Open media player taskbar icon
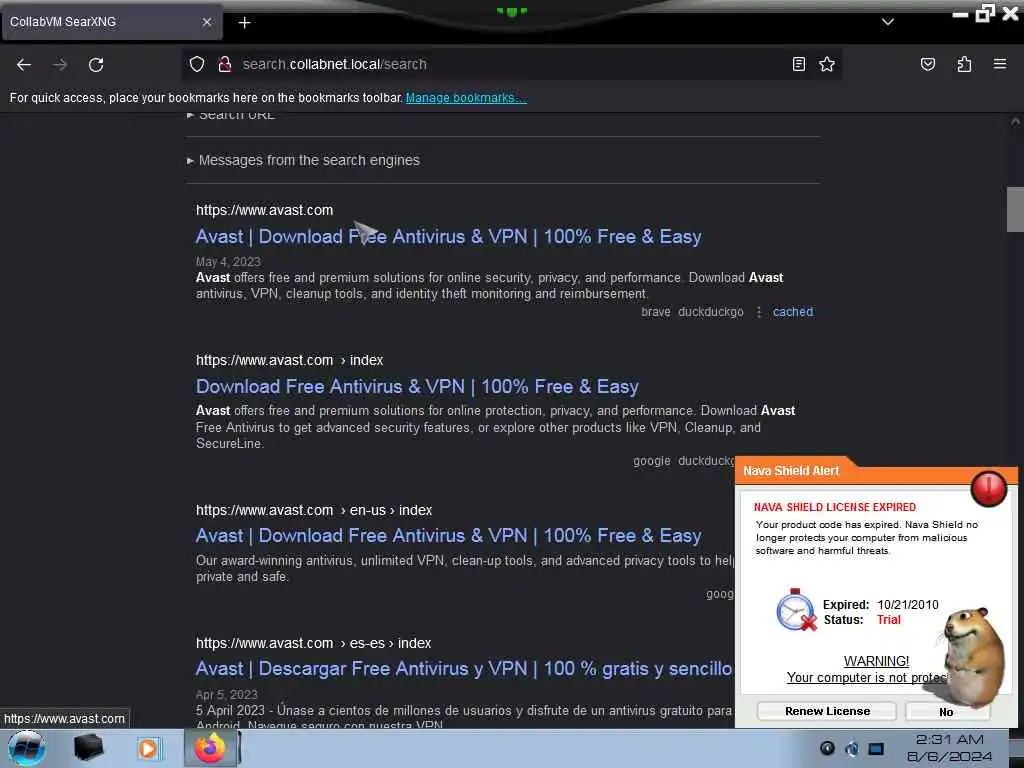The height and width of the screenshot is (768, 1024). coord(148,748)
